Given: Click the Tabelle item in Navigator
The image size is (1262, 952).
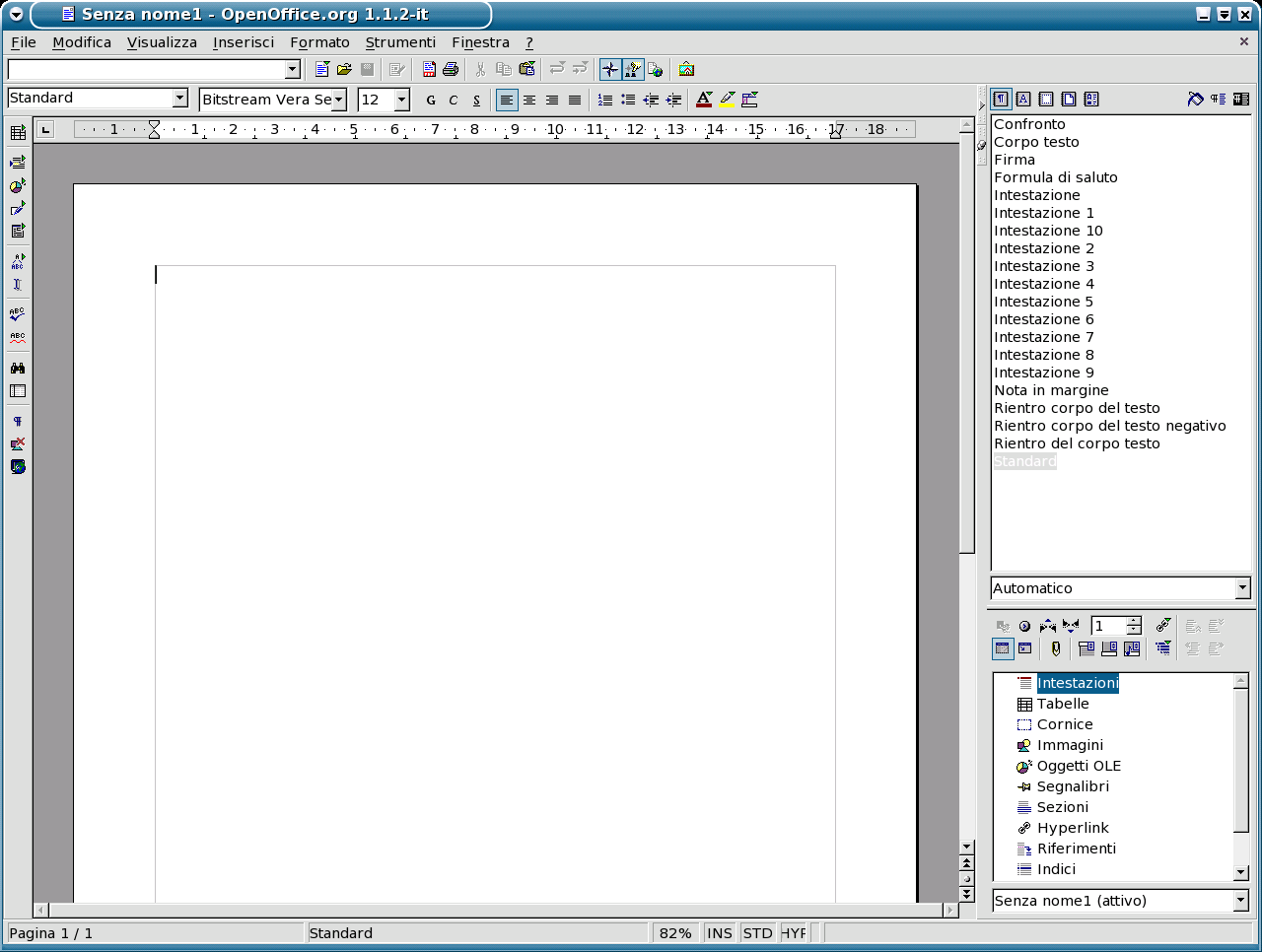Looking at the screenshot, I should (x=1063, y=704).
